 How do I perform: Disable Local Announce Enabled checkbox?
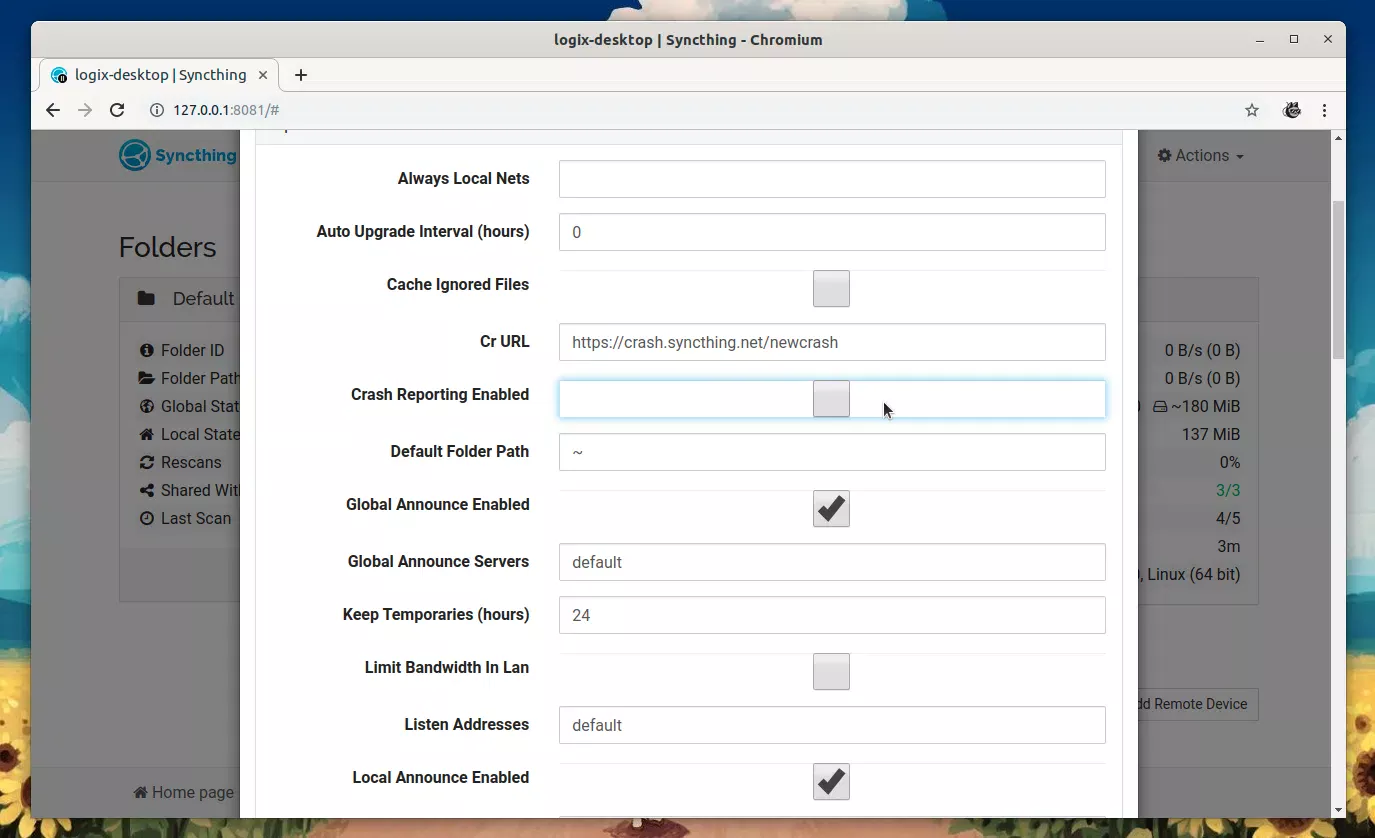(x=831, y=781)
